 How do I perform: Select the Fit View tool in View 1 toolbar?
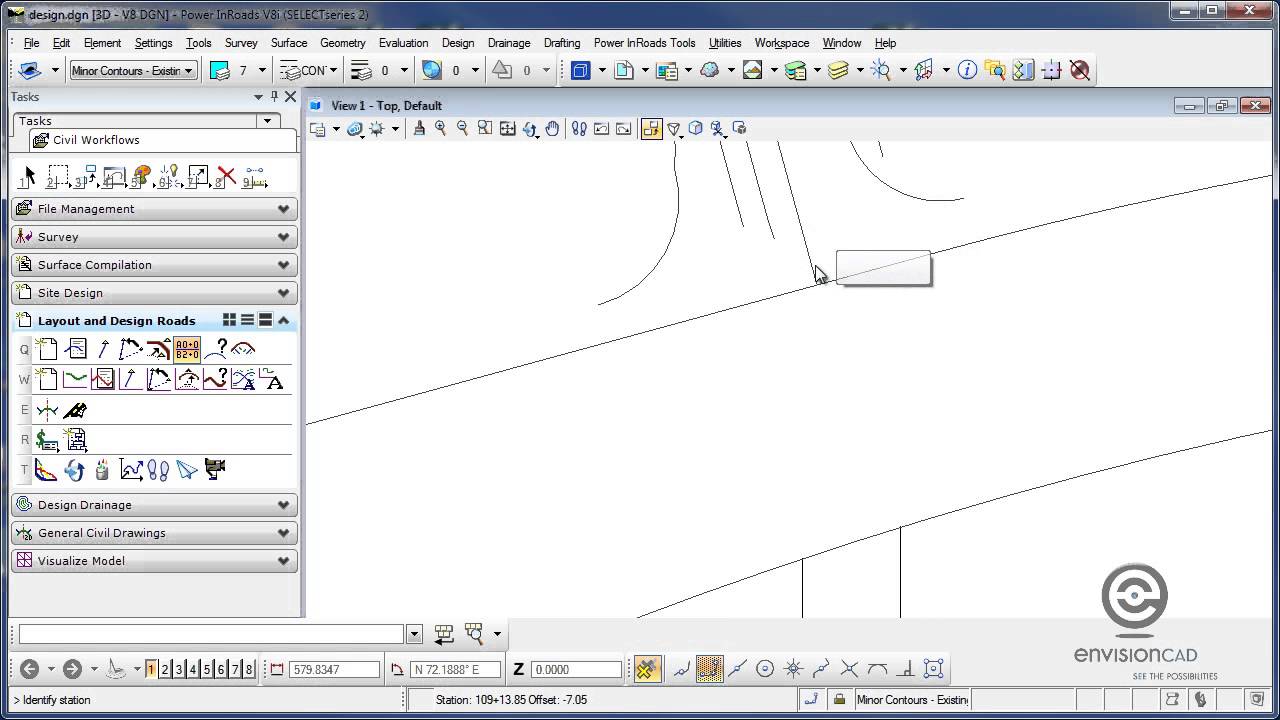507,129
